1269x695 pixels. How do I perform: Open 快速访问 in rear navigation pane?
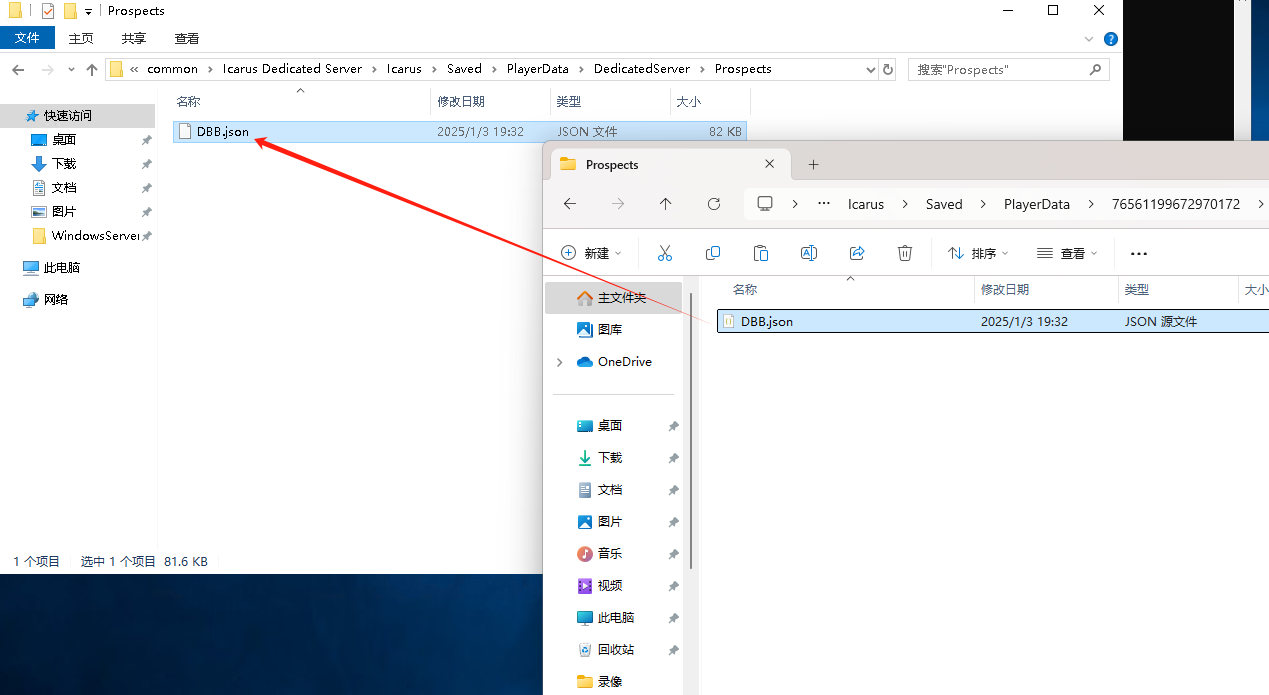tap(67, 116)
